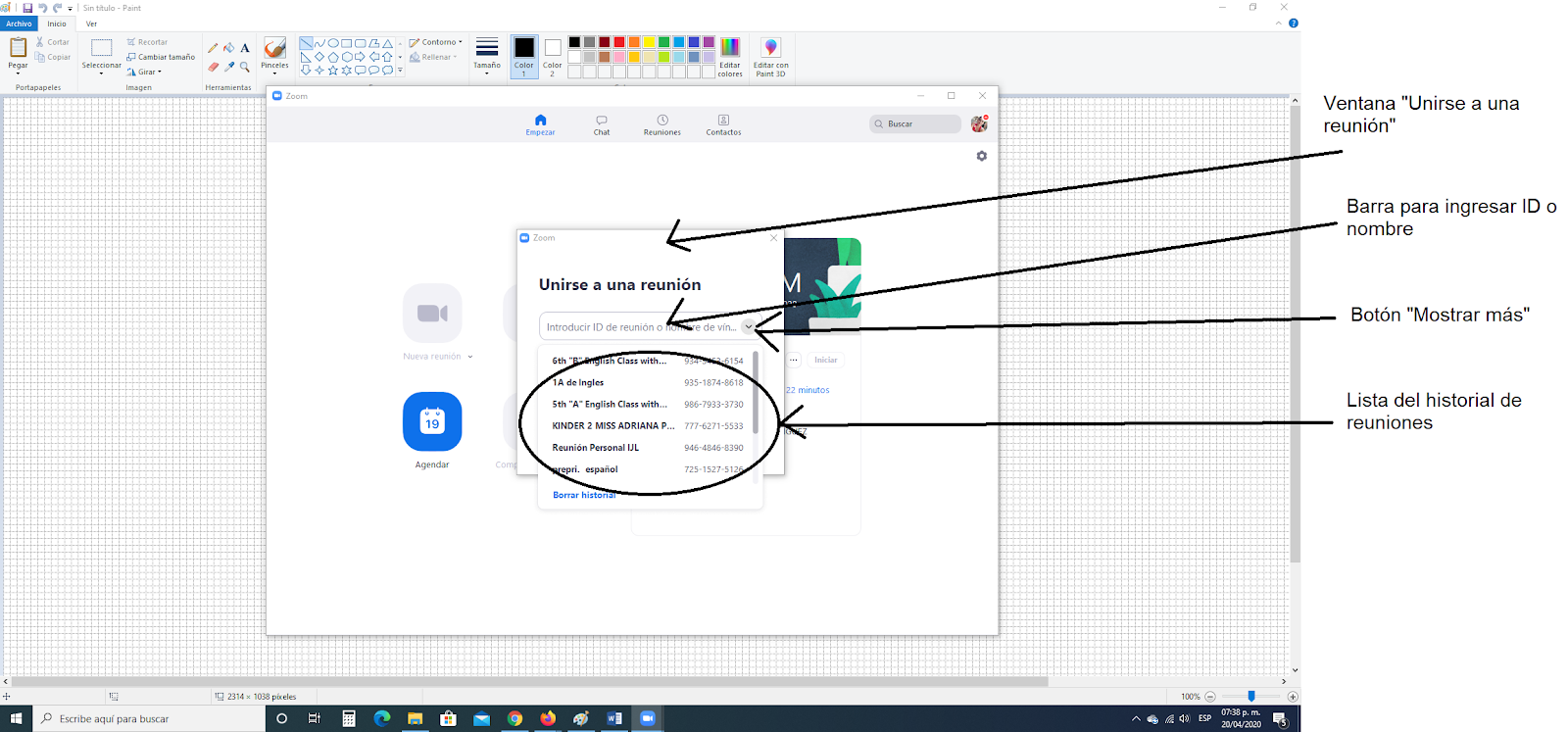Open the Archivo menu
1568x732 pixels.
click(19, 24)
